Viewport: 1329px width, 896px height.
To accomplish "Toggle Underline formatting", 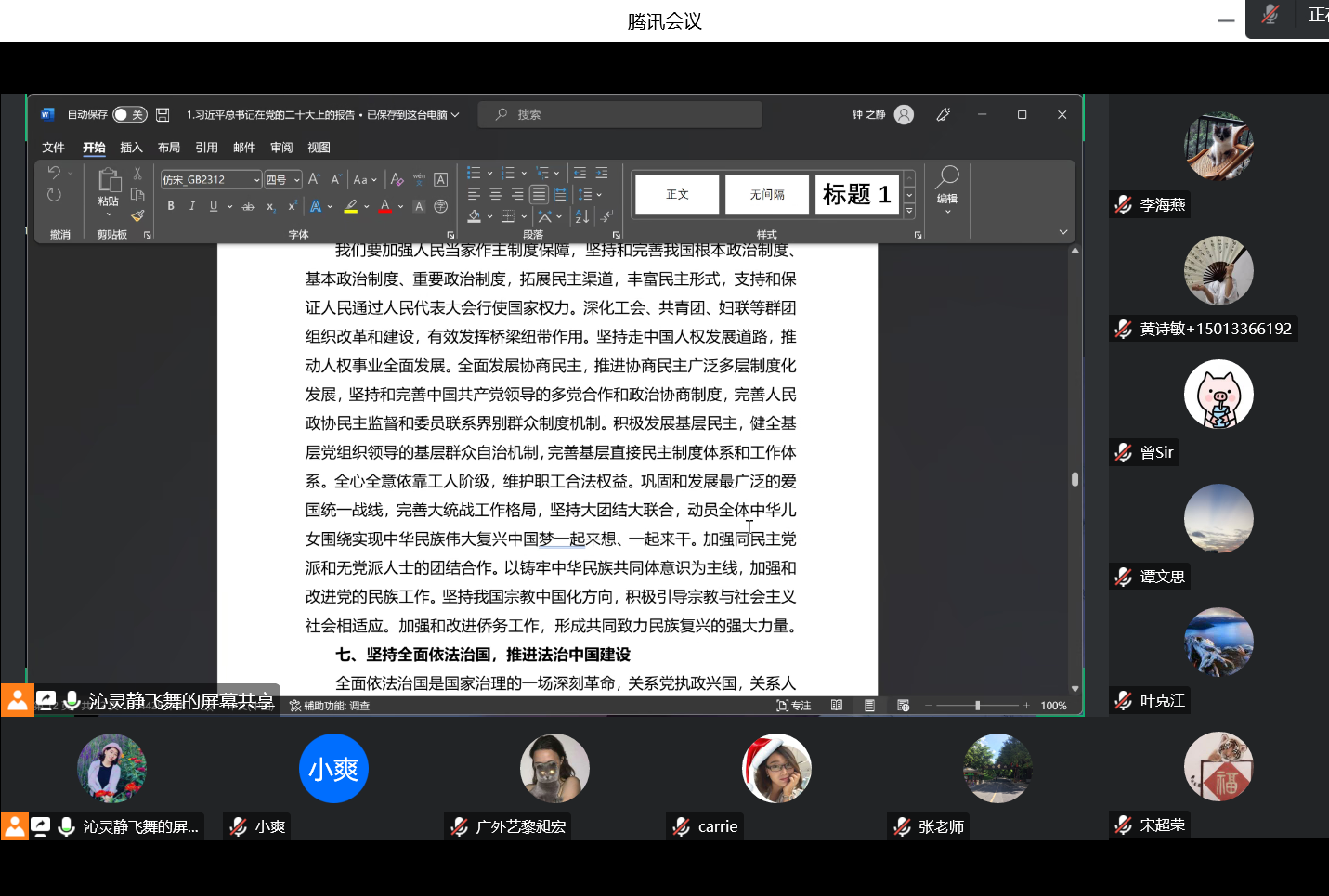I will click(214, 206).
